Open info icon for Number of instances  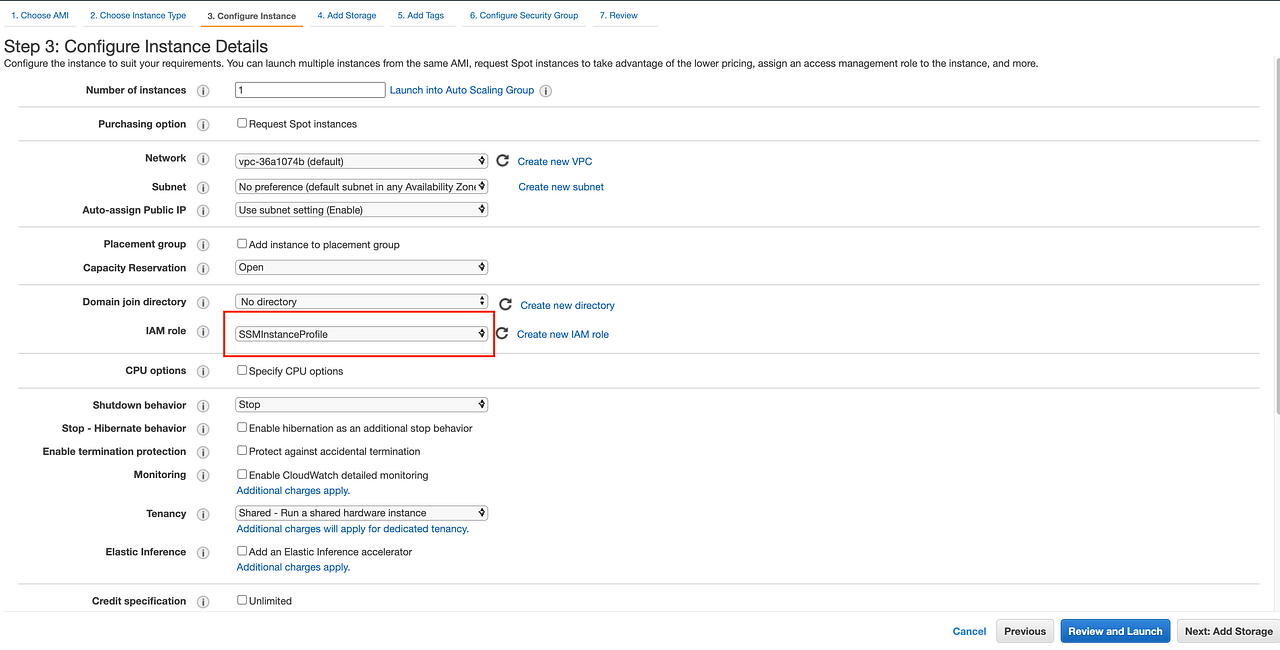click(203, 91)
